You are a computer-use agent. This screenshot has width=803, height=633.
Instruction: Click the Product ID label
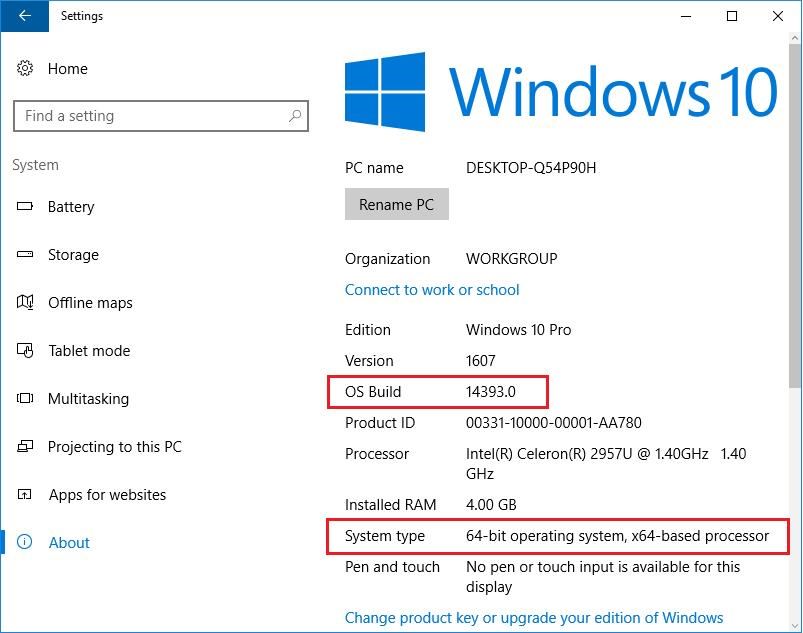click(x=379, y=423)
